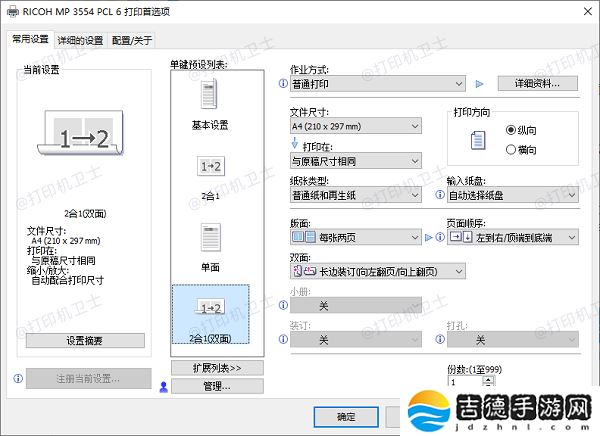
Task: Switch to the 常用设置 tab
Action: point(31,39)
